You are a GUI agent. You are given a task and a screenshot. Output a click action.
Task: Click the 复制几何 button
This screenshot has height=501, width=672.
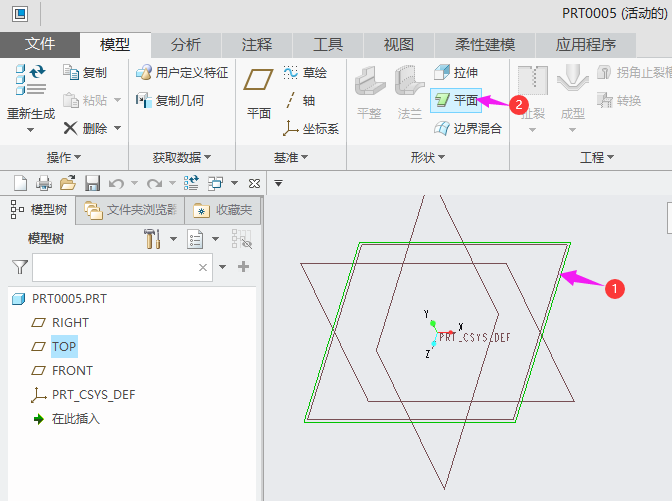170,100
